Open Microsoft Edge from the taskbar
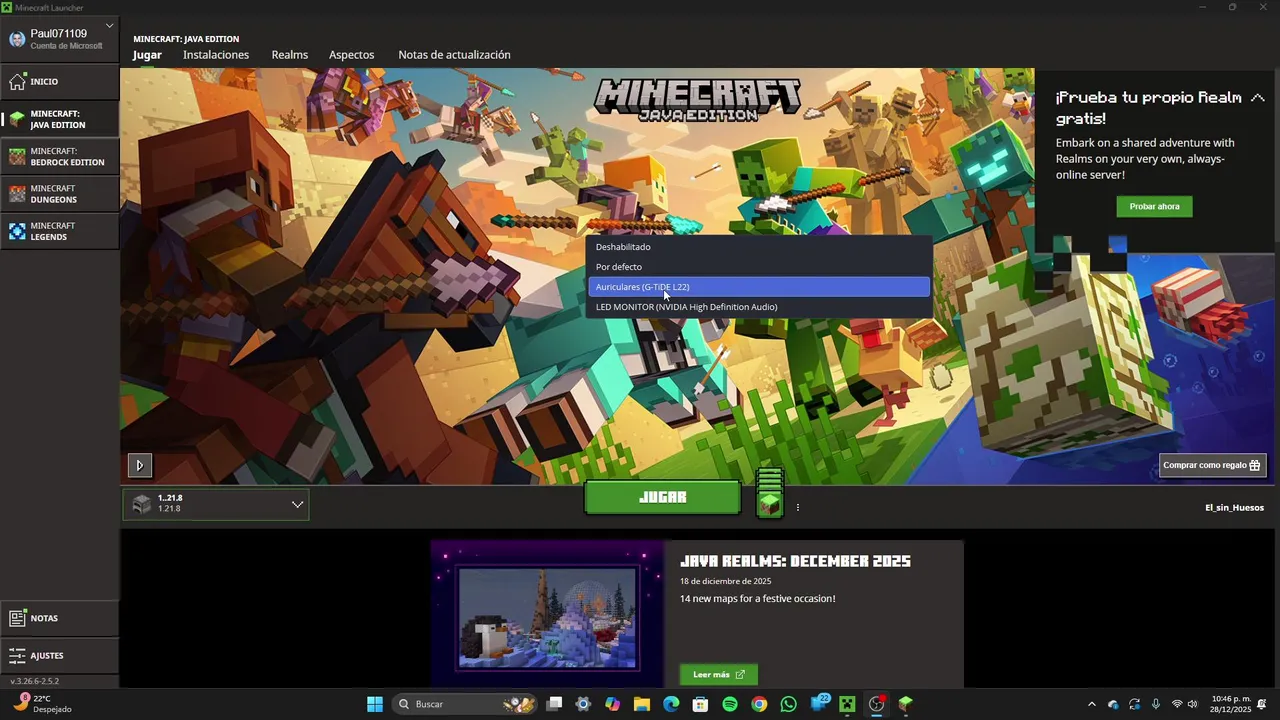This screenshot has width=1280, height=720. 672,704
